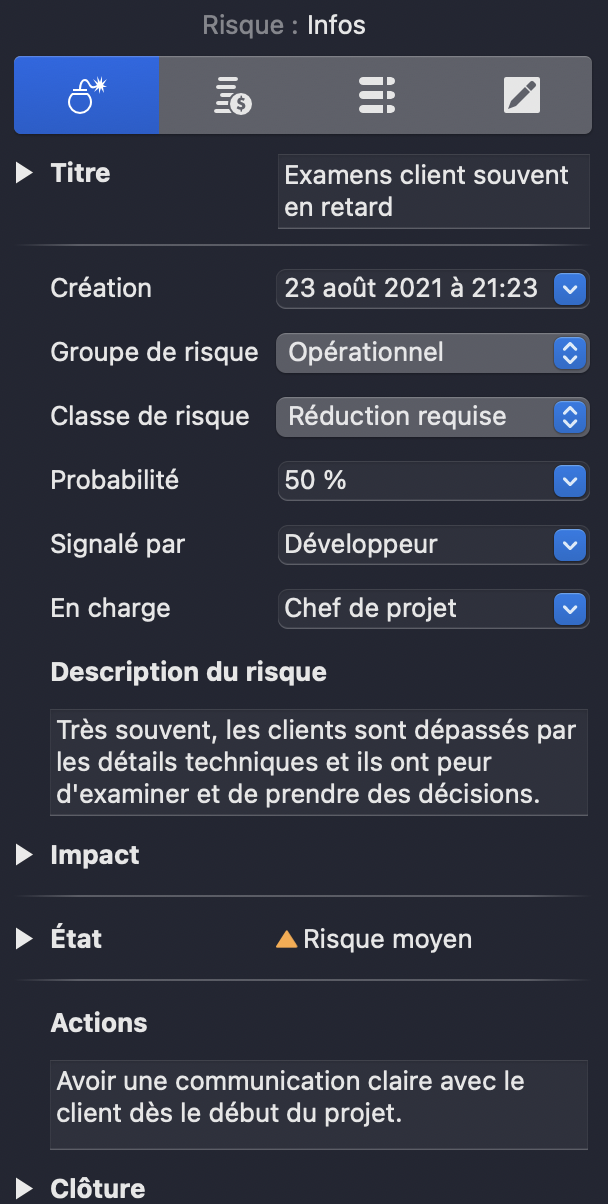Expand the Impact section
Viewport: 608px width, 1204px height.
[x=22, y=854]
